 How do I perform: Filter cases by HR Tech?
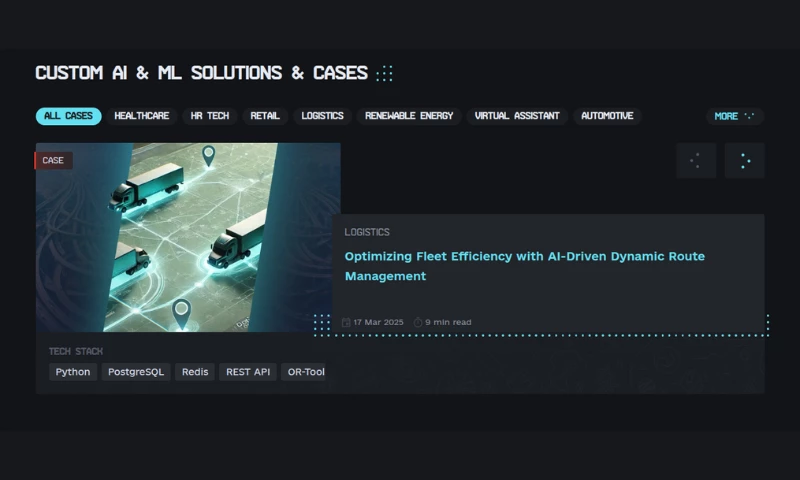point(210,116)
